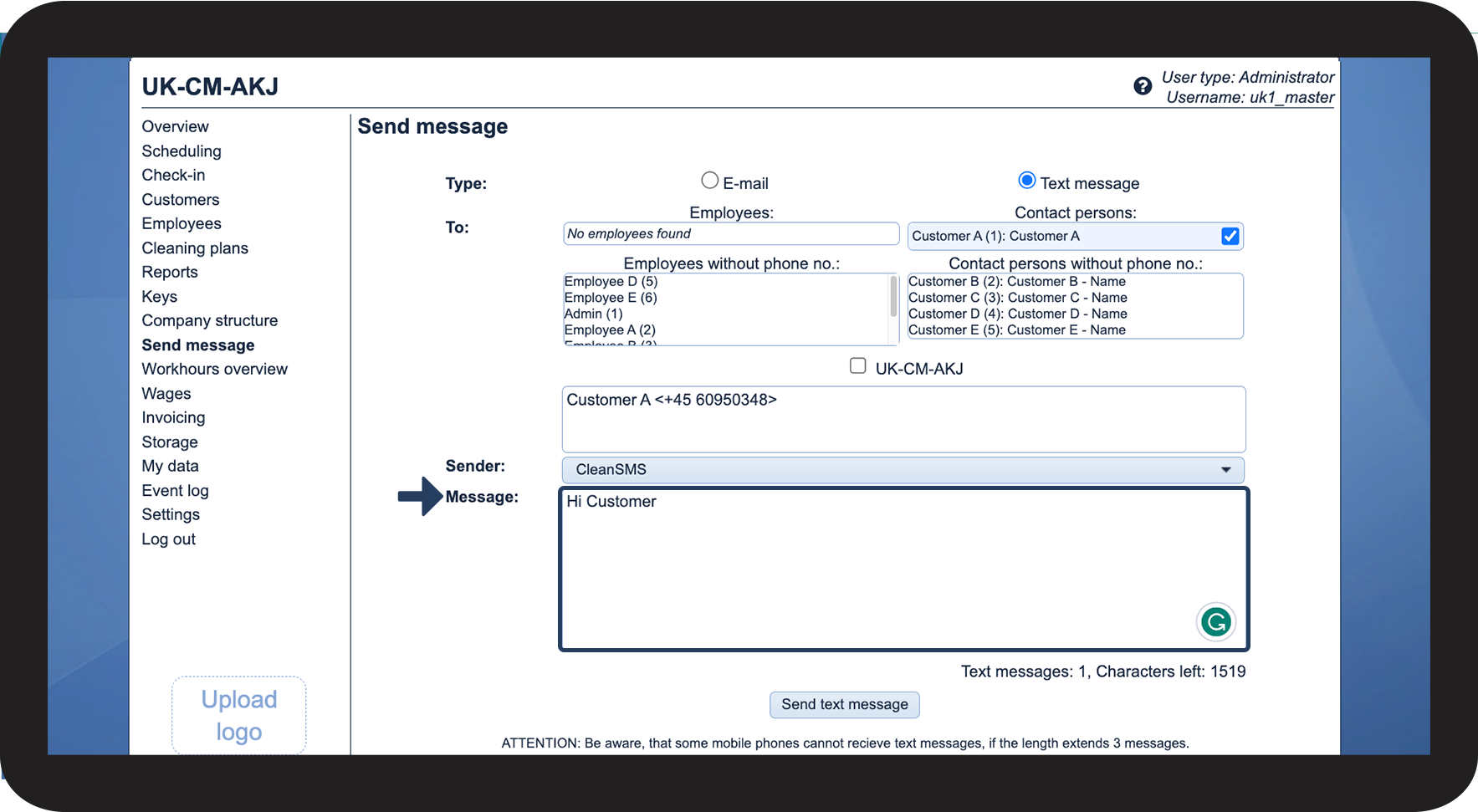This screenshot has width=1478, height=812.
Task: Open the Invoicing page
Action: pyautogui.click(x=173, y=417)
